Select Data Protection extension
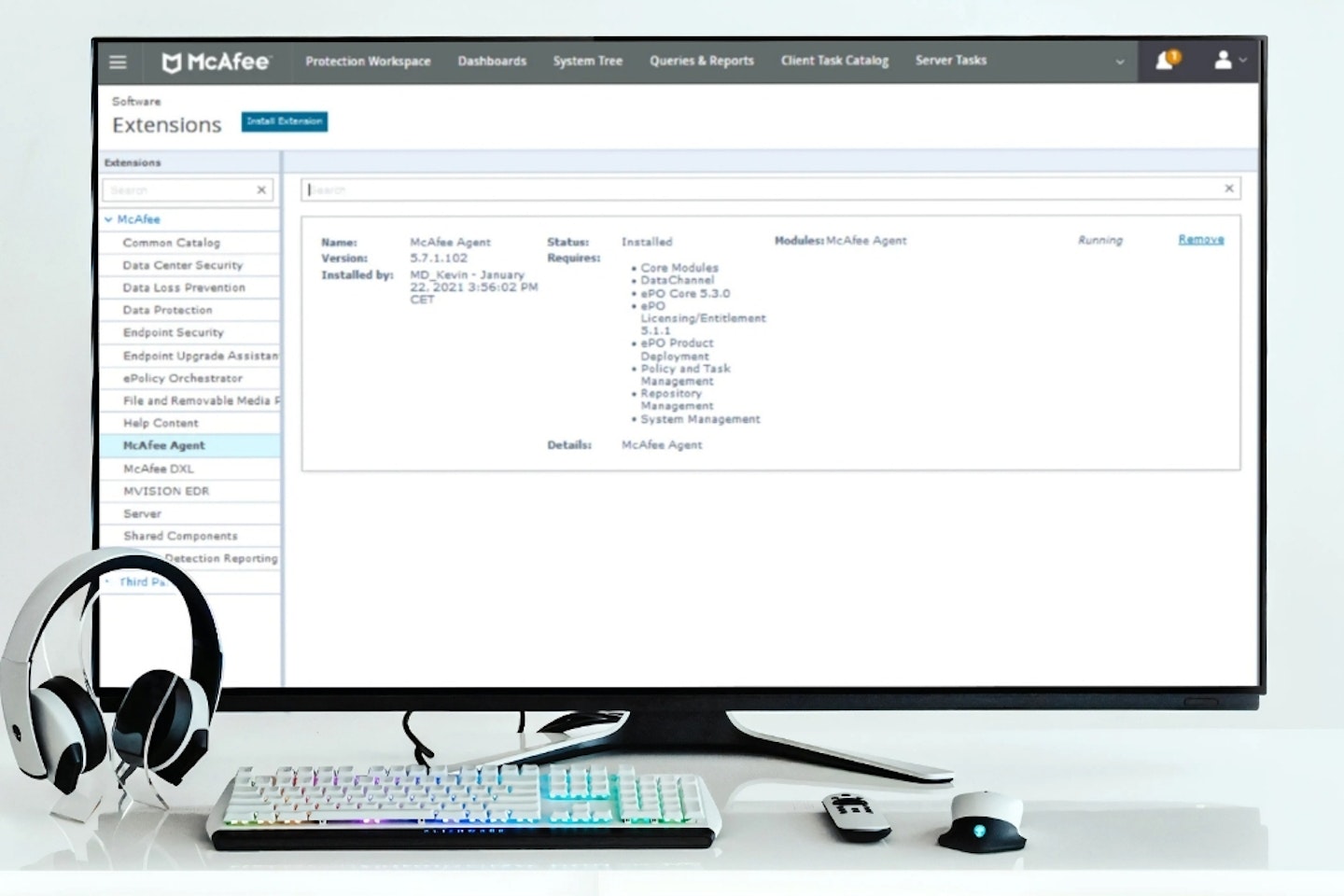Viewport: 1344px width, 896px height. (167, 310)
